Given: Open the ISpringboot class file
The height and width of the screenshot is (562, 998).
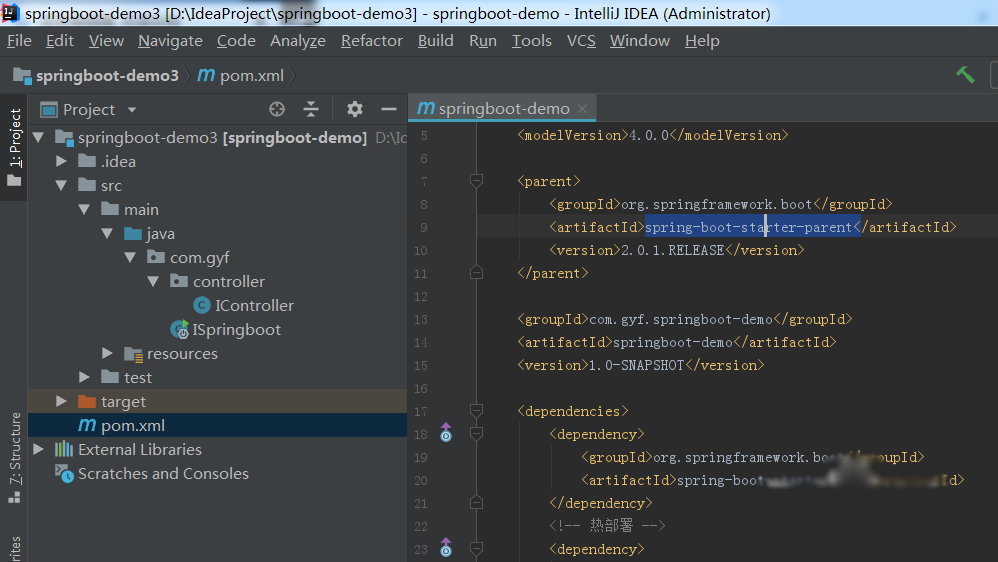Looking at the screenshot, I should 236,329.
